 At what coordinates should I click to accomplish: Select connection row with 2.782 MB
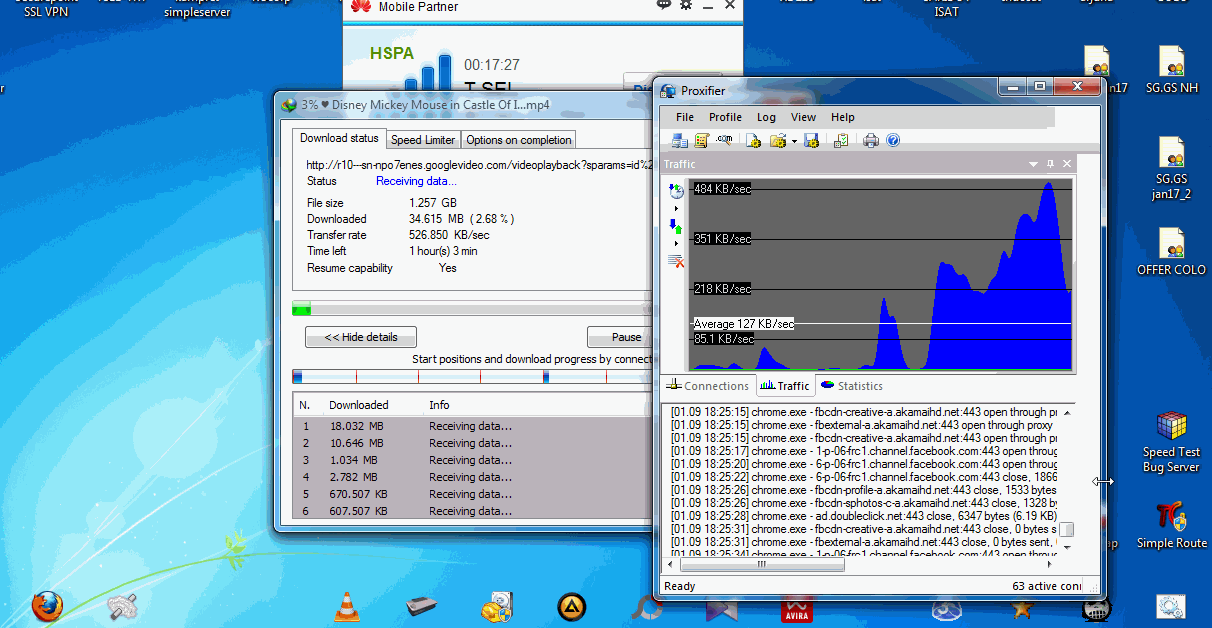(473, 477)
